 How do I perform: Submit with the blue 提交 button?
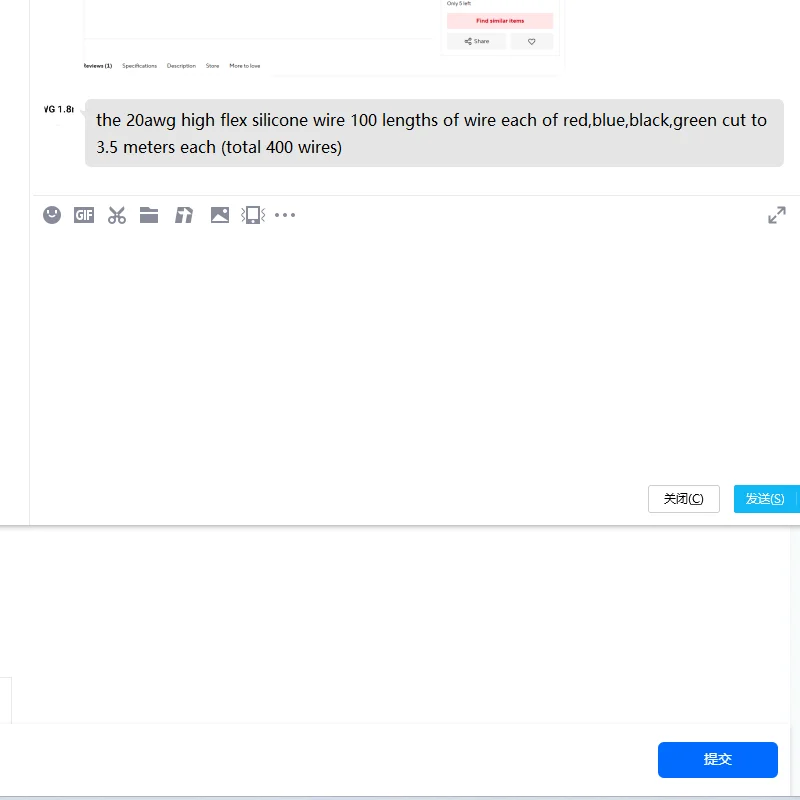pyautogui.click(x=717, y=760)
